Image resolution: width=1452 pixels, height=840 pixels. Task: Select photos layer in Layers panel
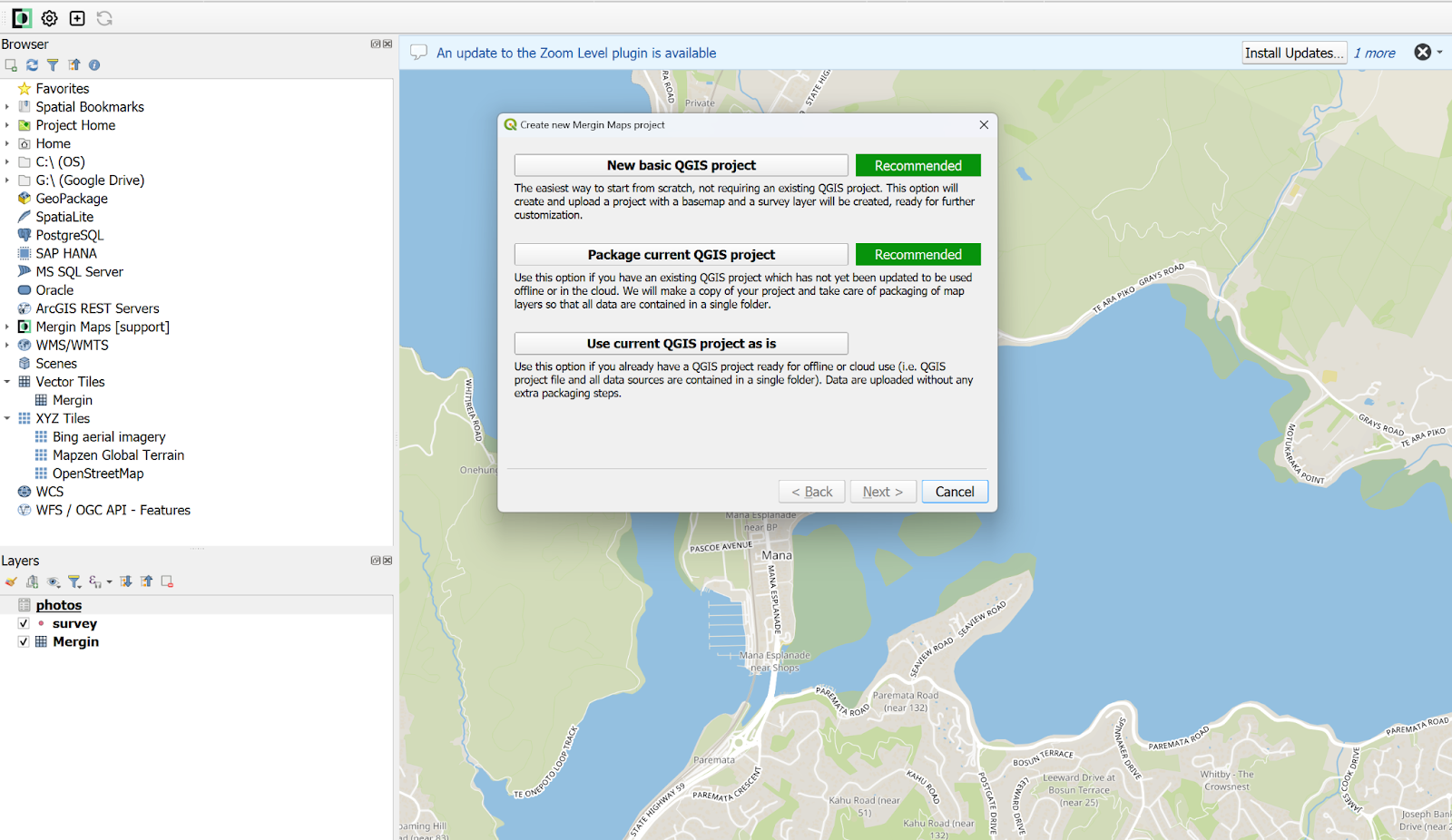pos(59,605)
